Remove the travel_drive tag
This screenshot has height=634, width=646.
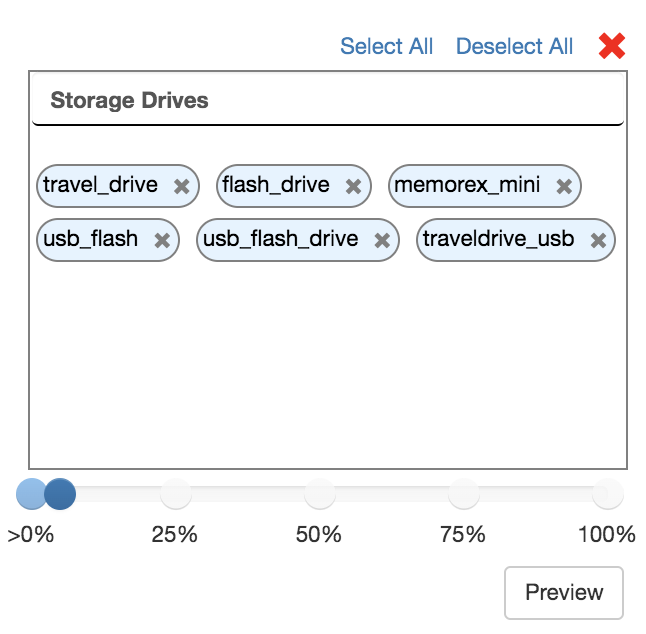coord(181,186)
